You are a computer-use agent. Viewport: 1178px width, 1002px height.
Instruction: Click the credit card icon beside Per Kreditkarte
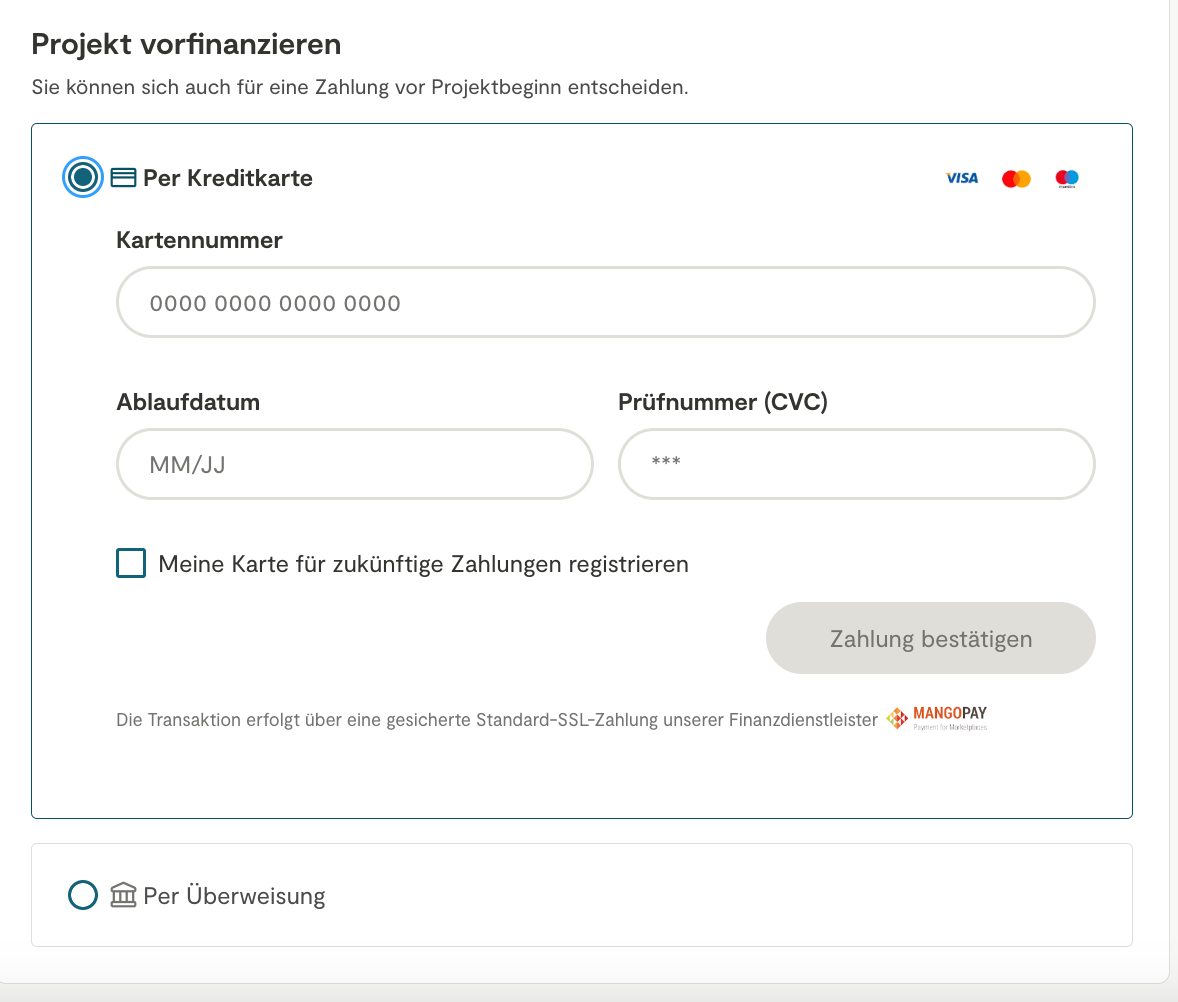(x=123, y=178)
